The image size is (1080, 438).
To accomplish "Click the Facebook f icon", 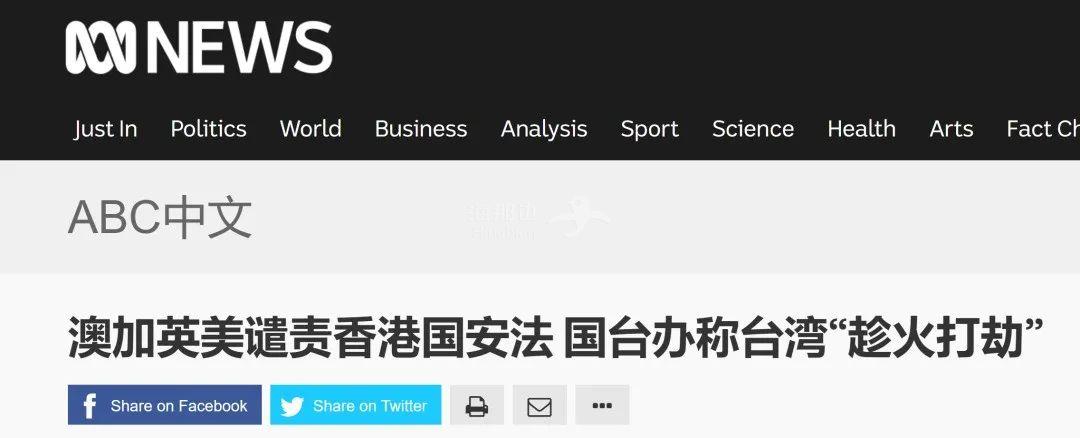I will pos(90,406).
